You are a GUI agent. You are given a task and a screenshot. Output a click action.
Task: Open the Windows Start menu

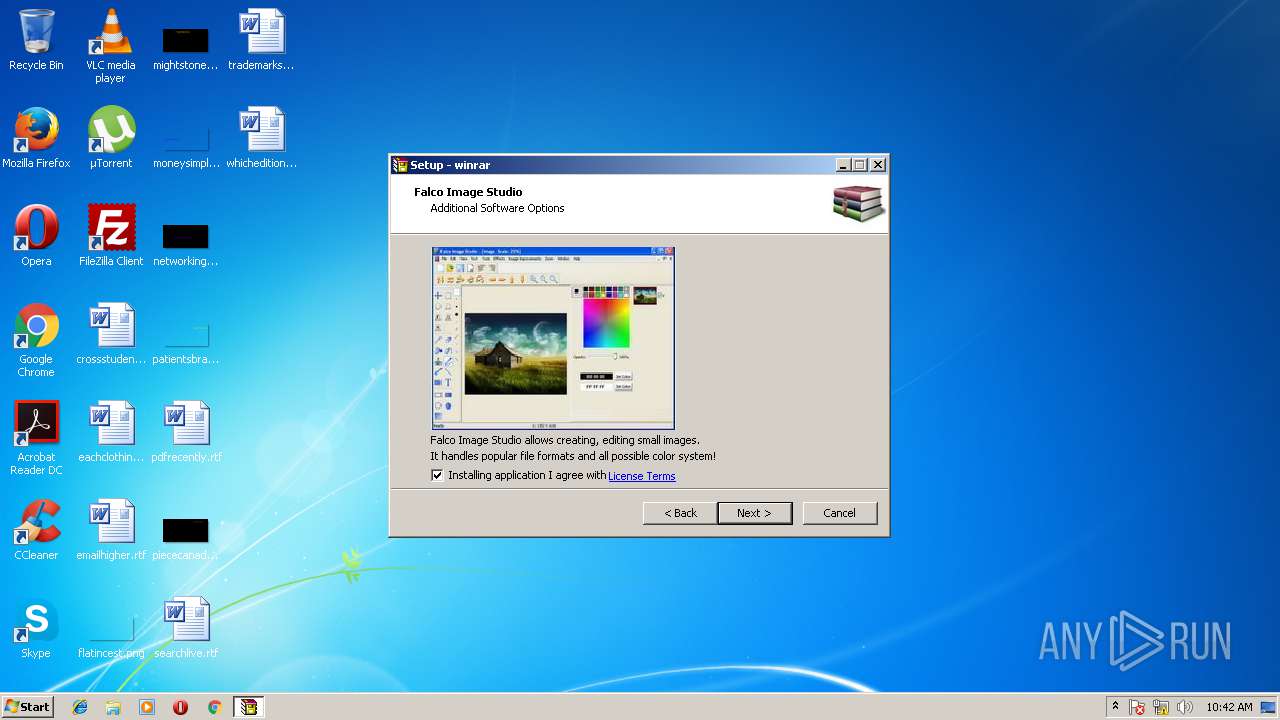(x=27, y=707)
